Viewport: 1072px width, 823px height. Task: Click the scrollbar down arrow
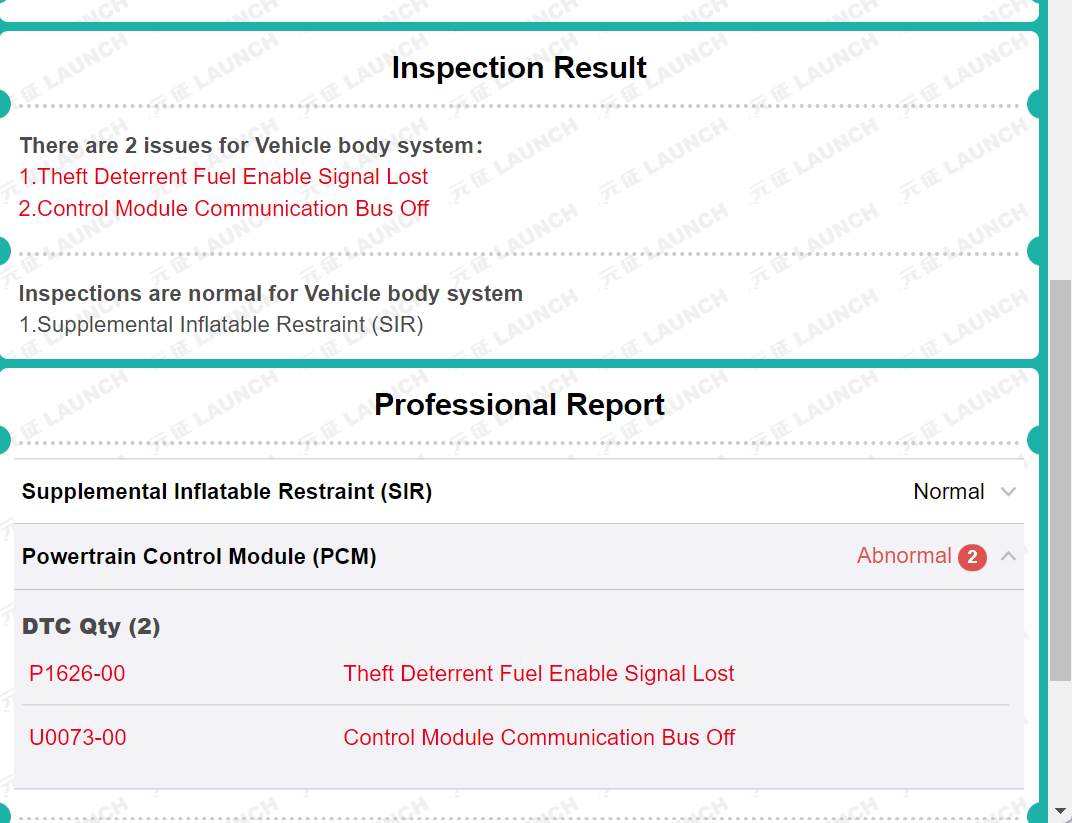(1060, 811)
